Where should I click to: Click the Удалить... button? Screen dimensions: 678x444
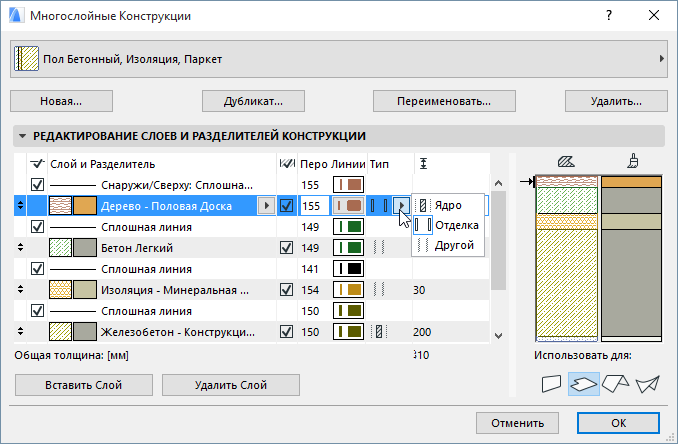click(616, 101)
